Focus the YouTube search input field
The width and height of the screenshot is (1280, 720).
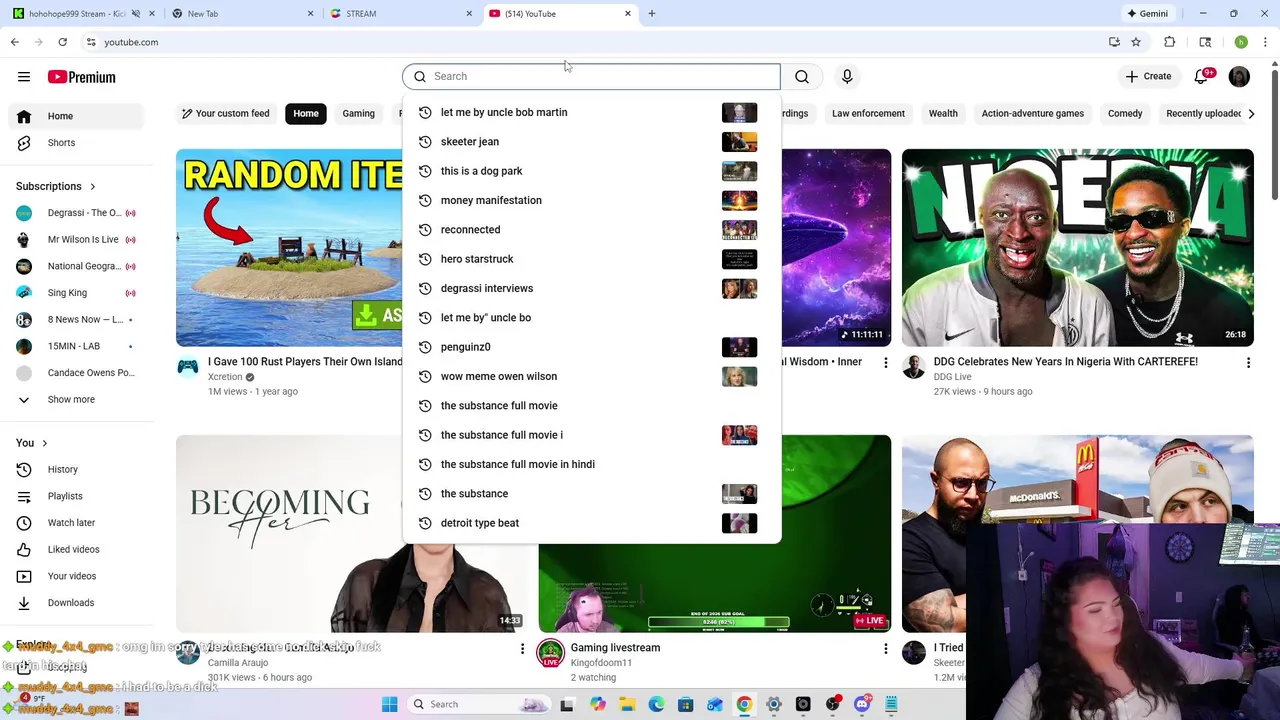point(591,76)
